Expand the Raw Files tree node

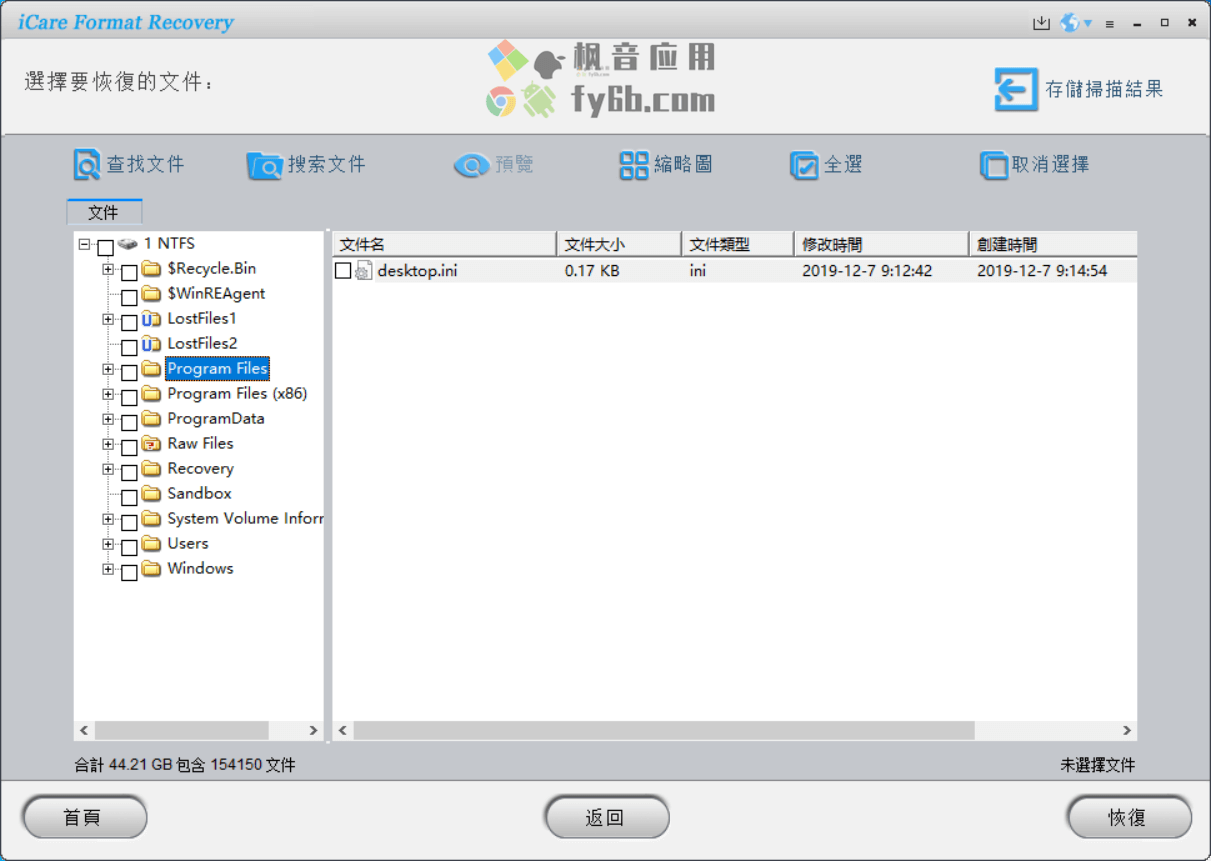(108, 444)
